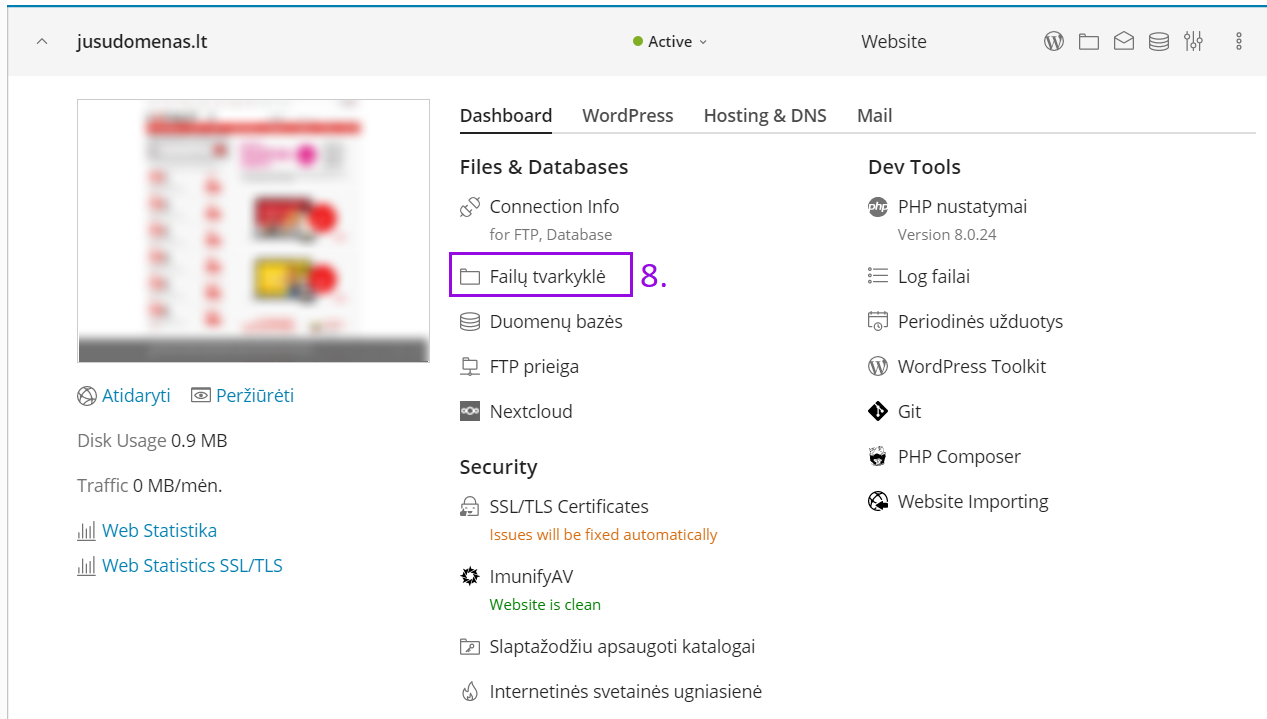This screenshot has height=719, width=1267.
Task: Open SSL/TLS Certificates settings
Action: pos(568,507)
